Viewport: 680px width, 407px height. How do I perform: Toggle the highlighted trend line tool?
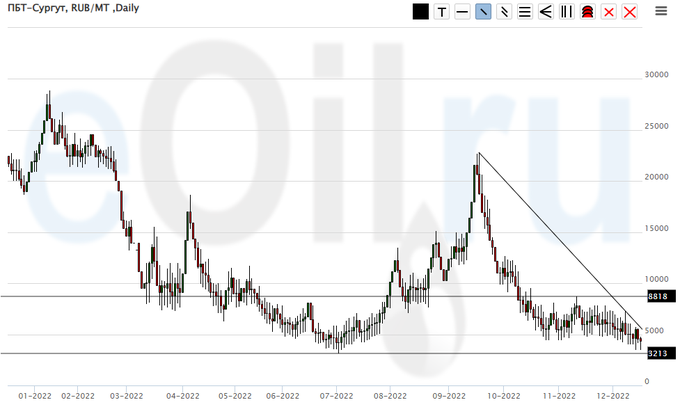pyautogui.click(x=483, y=12)
